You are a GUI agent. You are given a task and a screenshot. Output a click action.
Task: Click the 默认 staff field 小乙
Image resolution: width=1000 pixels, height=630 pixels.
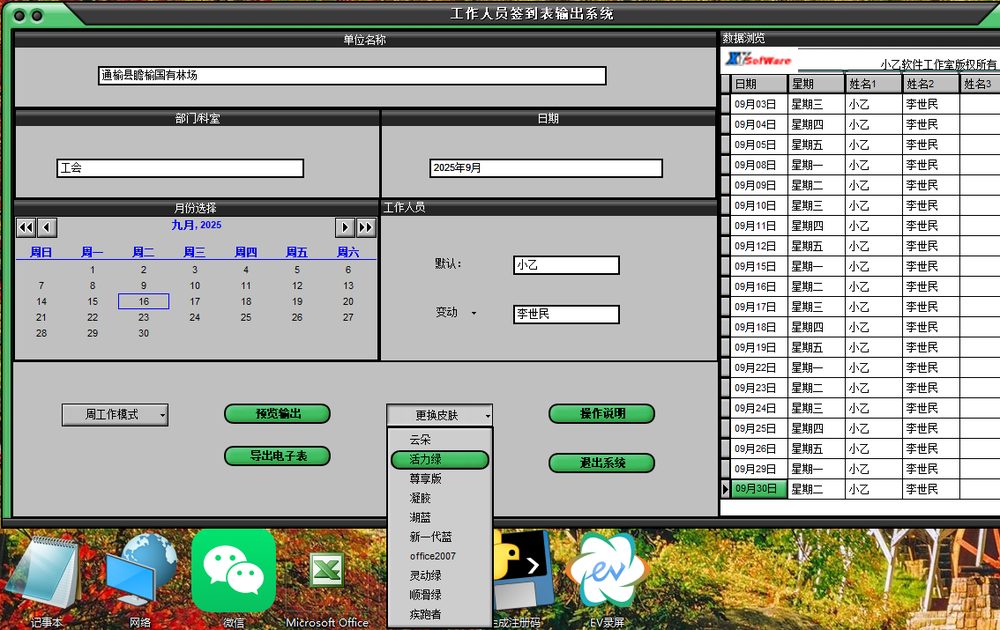566,265
